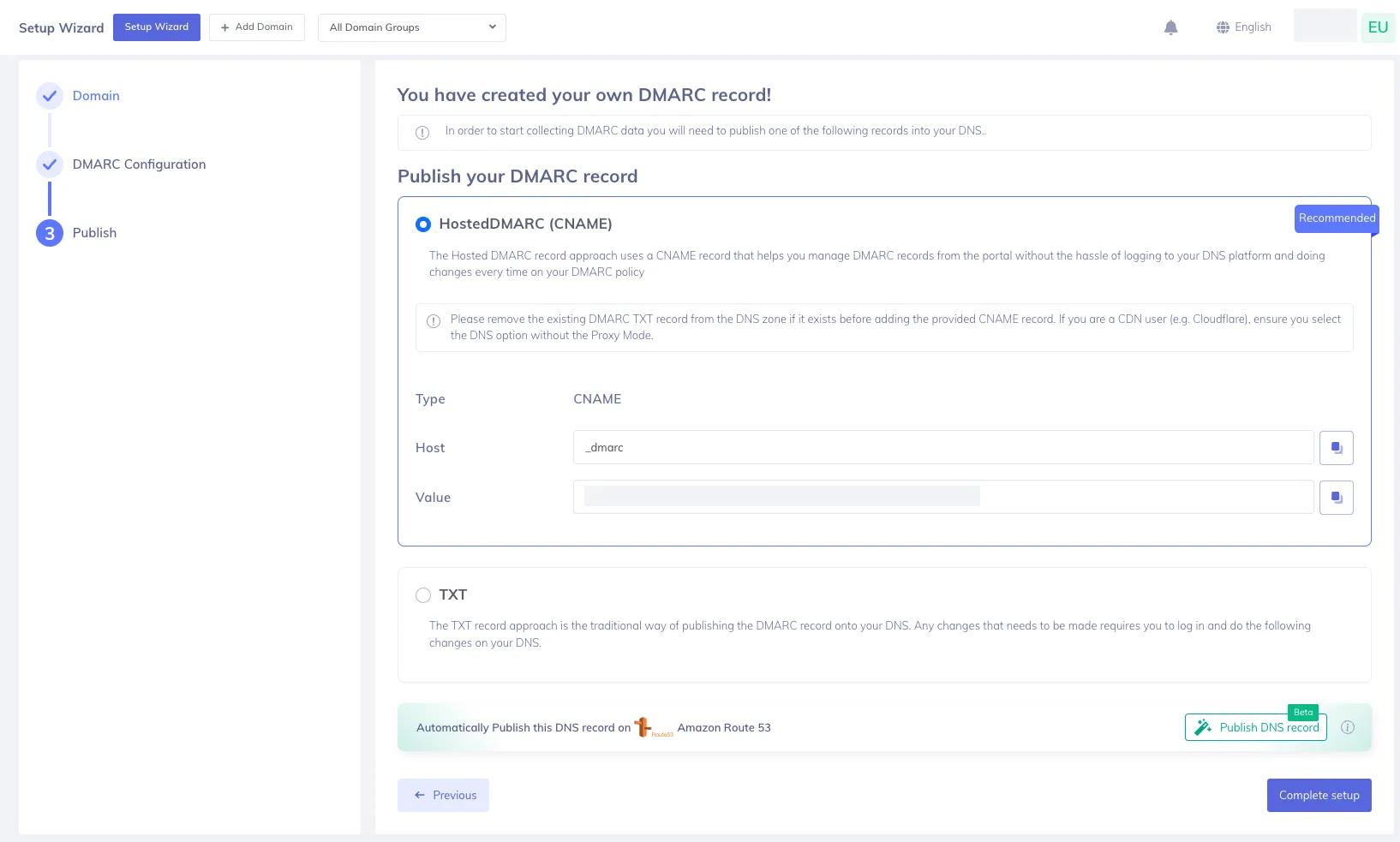The width and height of the screenshot is (1400, 842).
Task: Click the info icon in the Cloudflare notice
Action: click(x=434, y=321)
